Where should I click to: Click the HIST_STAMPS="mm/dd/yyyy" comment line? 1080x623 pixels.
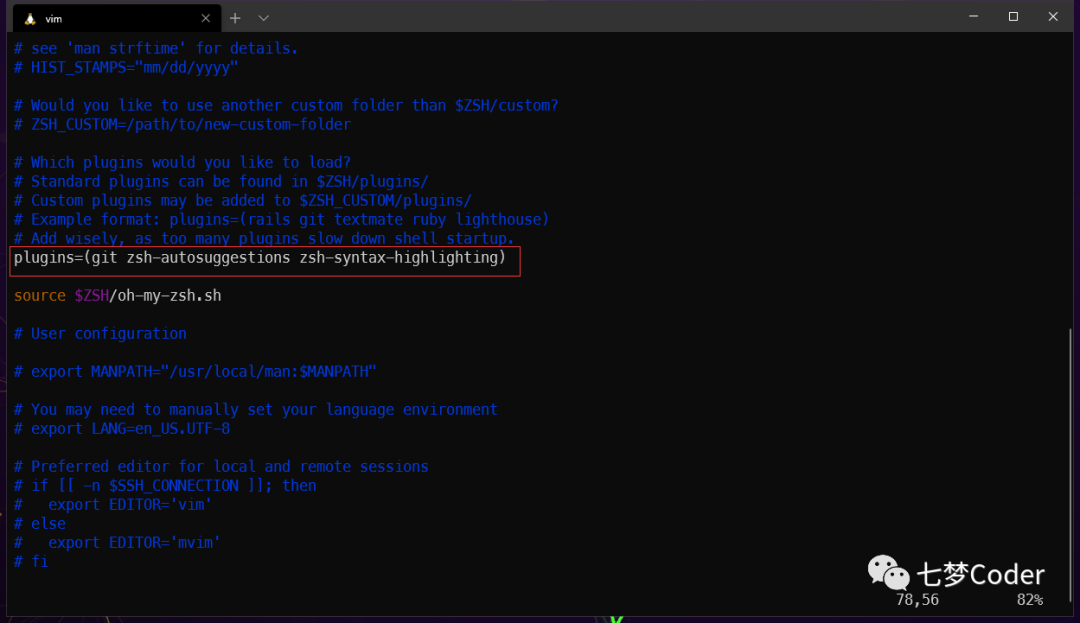coord(125,67)
